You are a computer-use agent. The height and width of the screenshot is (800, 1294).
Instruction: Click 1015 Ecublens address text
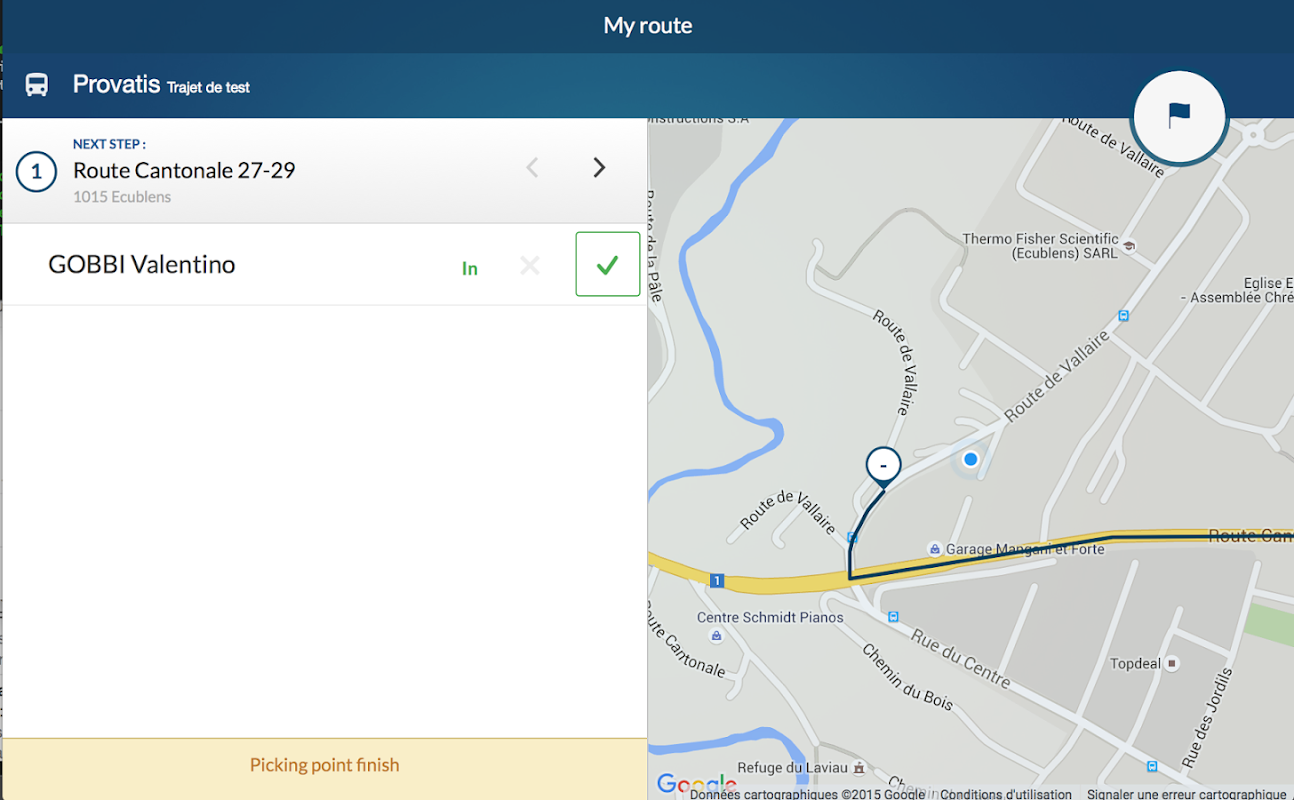[122, 197]
